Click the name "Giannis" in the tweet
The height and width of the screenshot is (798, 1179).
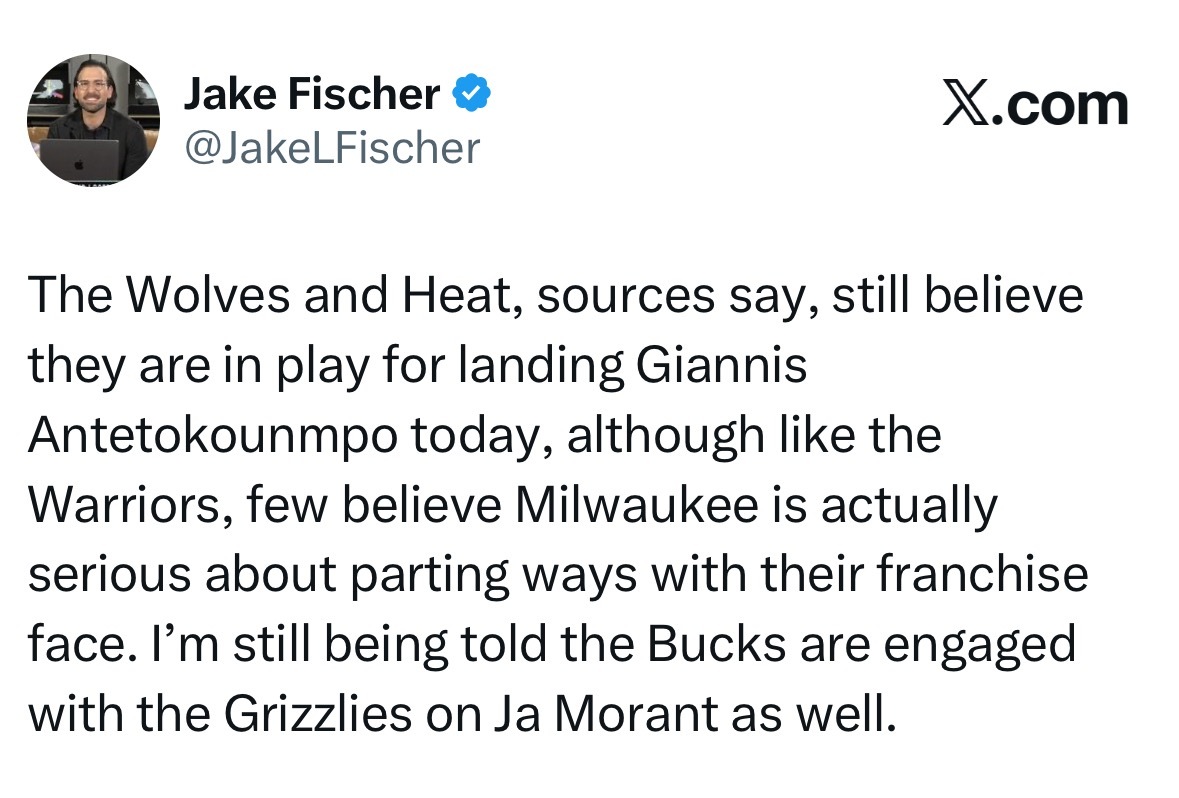tap(722, 365)
